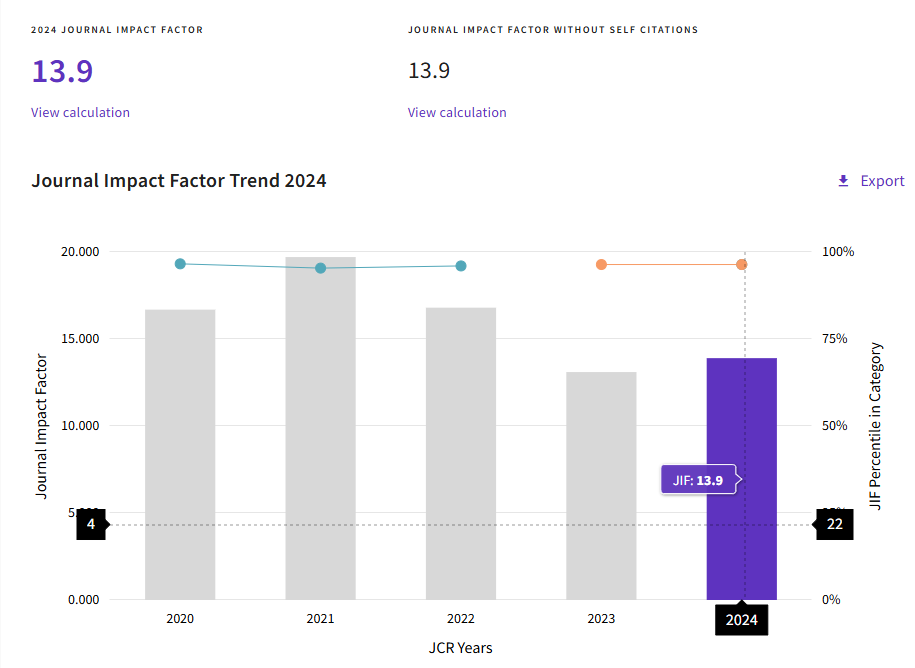This screenshot has height=668, width=915.
Task: Click the large purple 13.9 impact factor value
Action: point(62,72)
